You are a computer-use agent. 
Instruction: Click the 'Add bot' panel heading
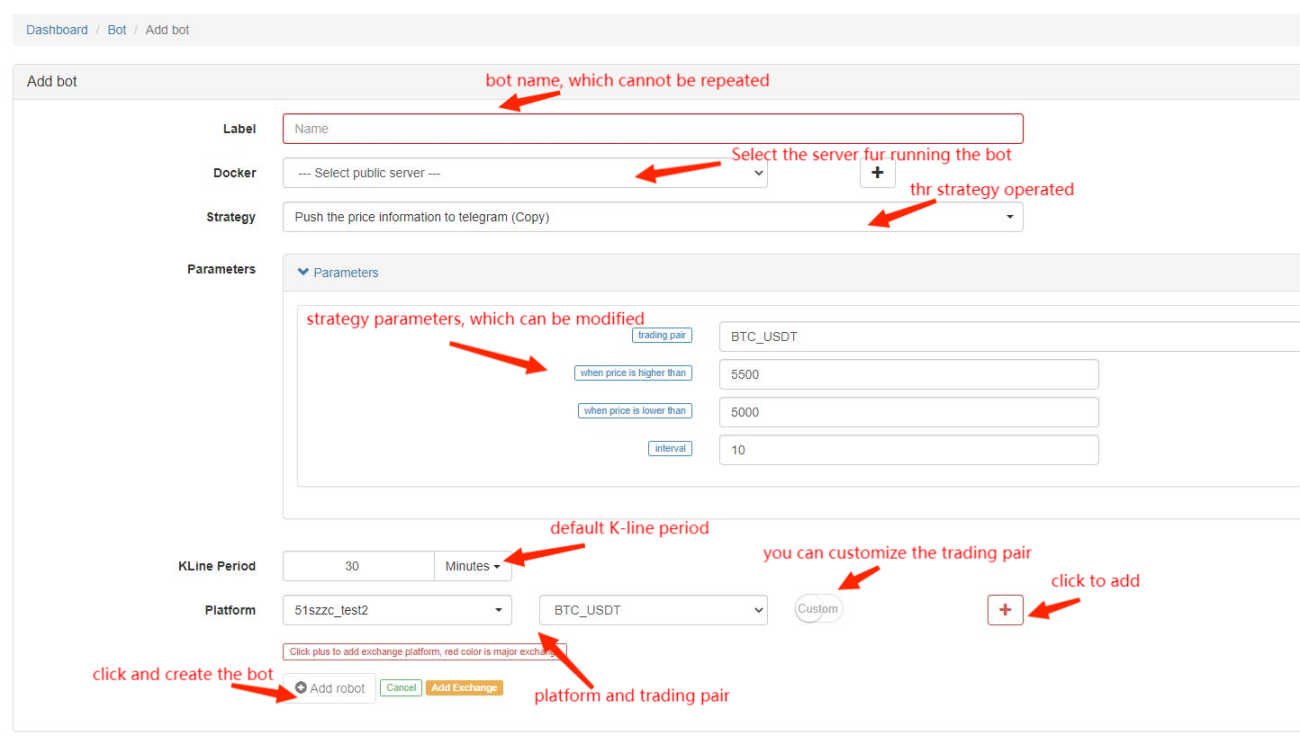pyautogui.click(x=52, y=81)
